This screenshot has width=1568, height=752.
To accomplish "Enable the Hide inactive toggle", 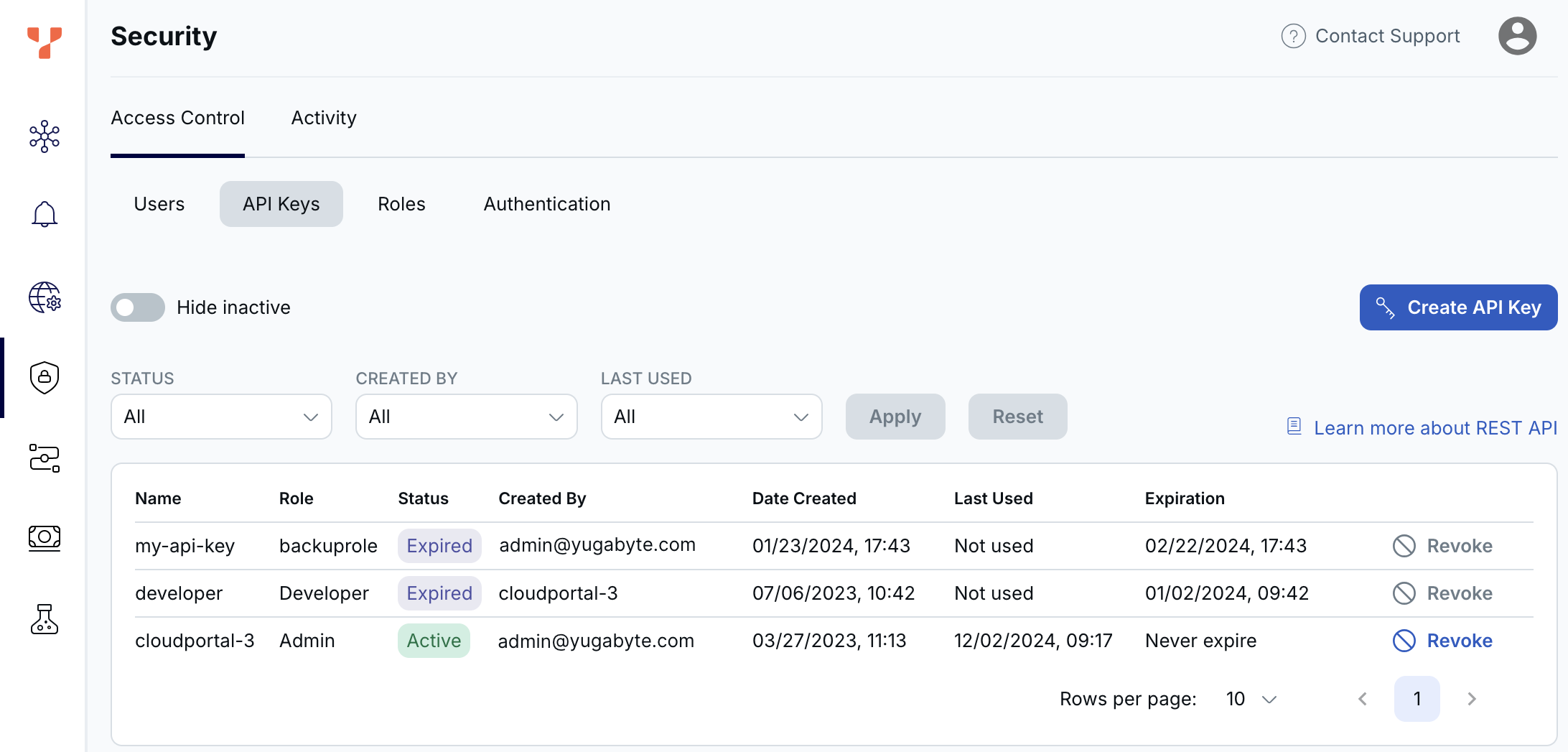I will [x=137, y=307].
